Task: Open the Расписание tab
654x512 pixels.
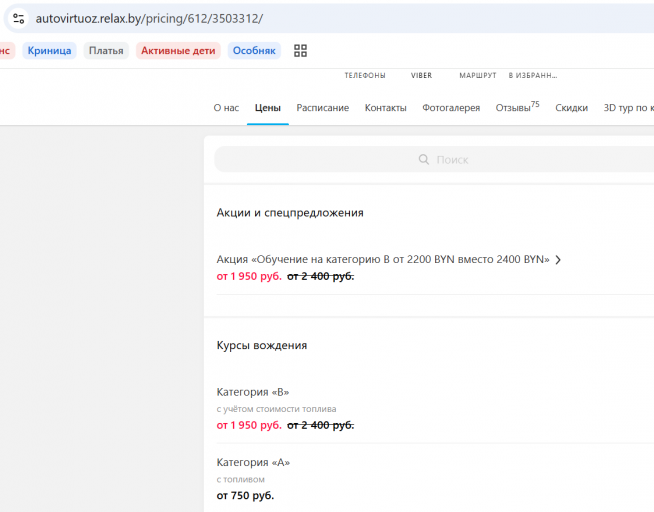Action: coord(323,108)
